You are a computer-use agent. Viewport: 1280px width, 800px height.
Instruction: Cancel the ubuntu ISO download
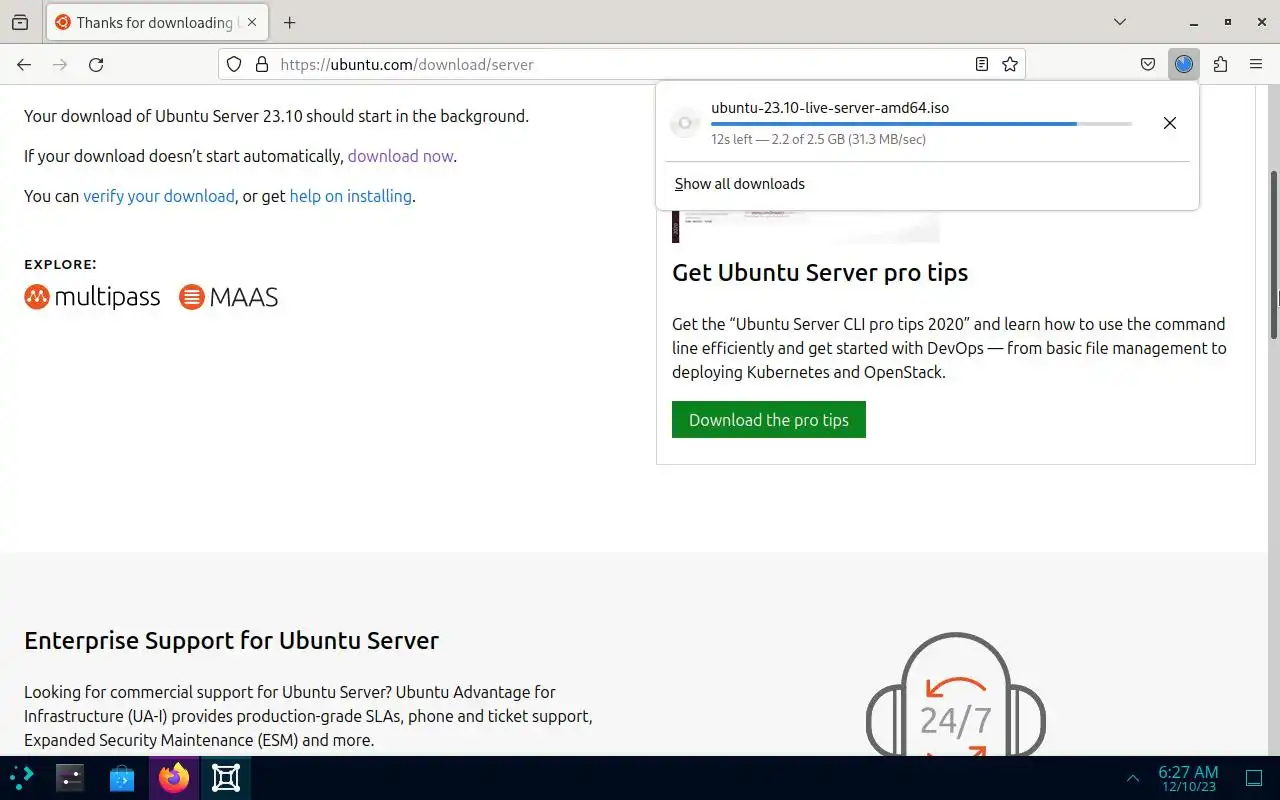tap(1169, 123)
